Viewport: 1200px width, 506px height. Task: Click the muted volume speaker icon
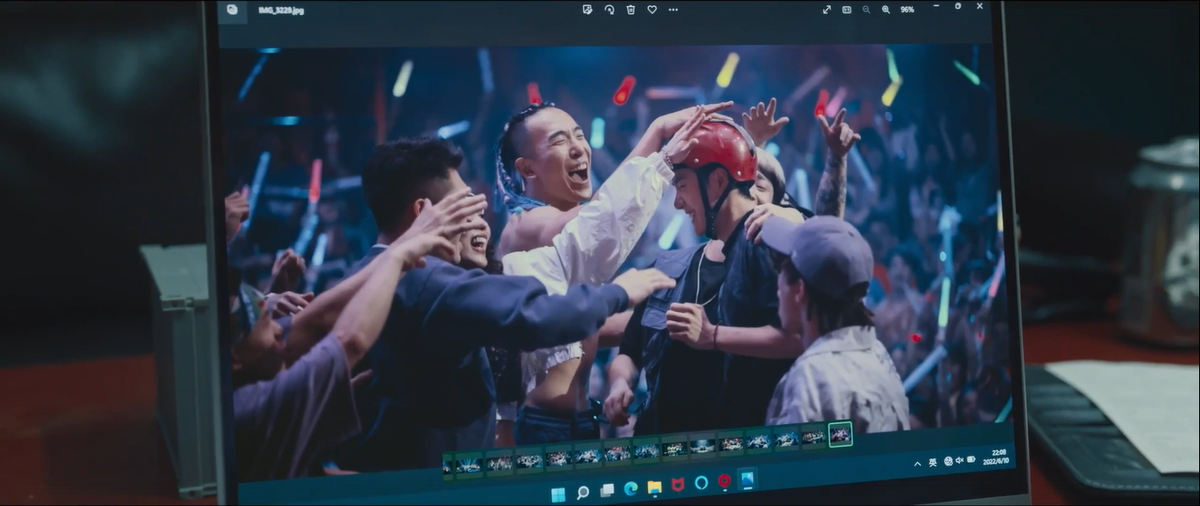point(959,460)
